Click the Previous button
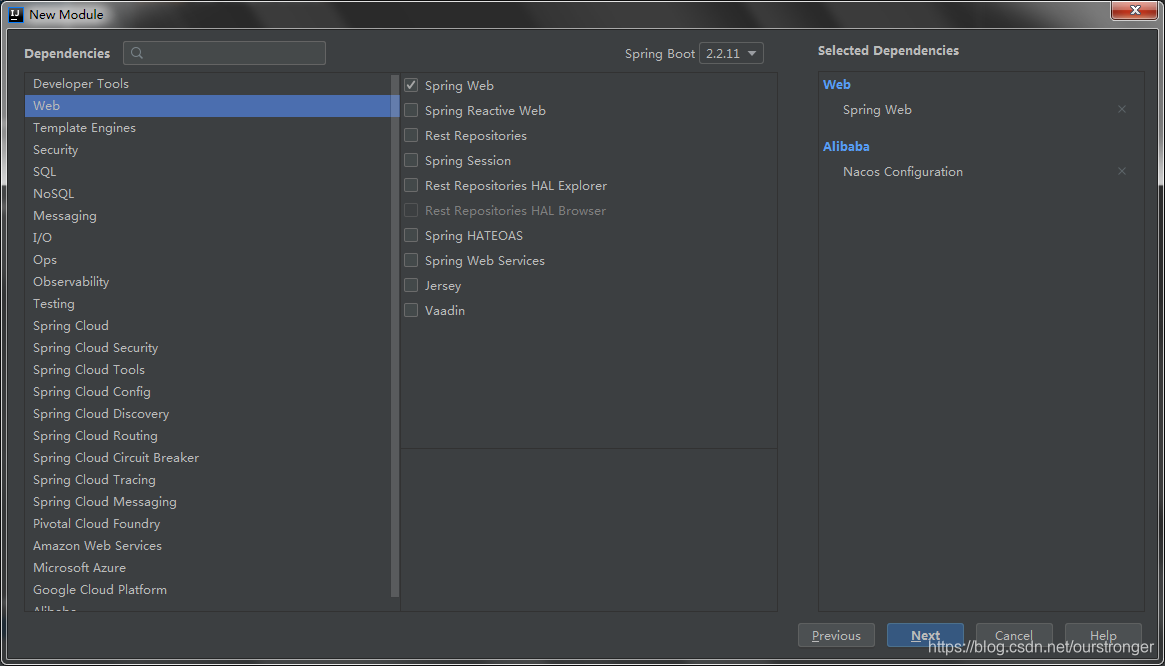Image resolution: width=1165 pixels, height=666 pixels. coord(836,636)
